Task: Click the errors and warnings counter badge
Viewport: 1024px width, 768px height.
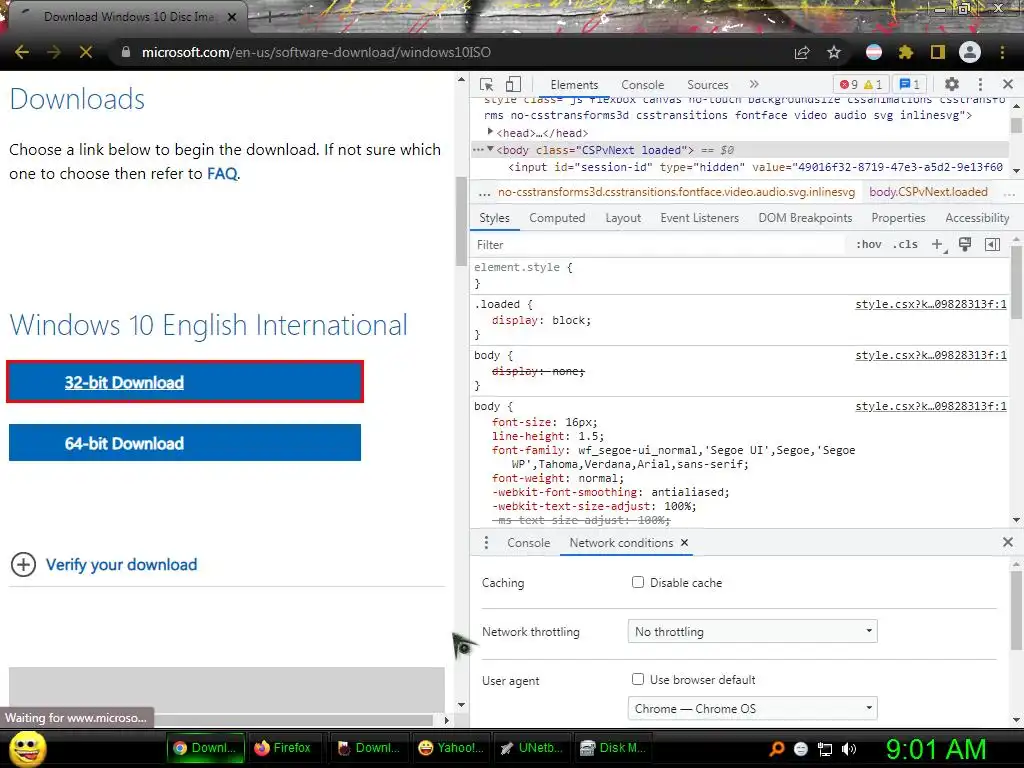Action: pos(861,84)
